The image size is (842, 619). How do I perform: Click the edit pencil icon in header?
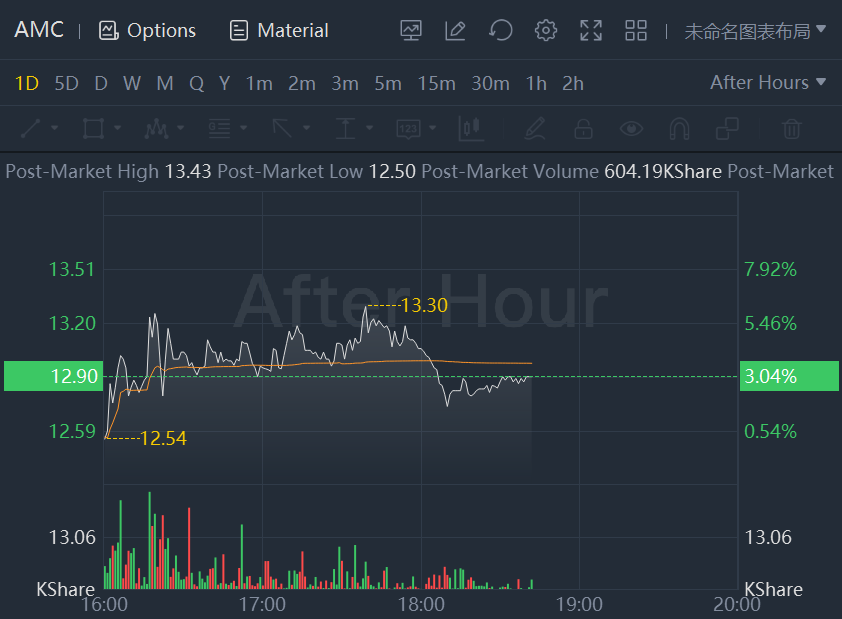[455, 30]
